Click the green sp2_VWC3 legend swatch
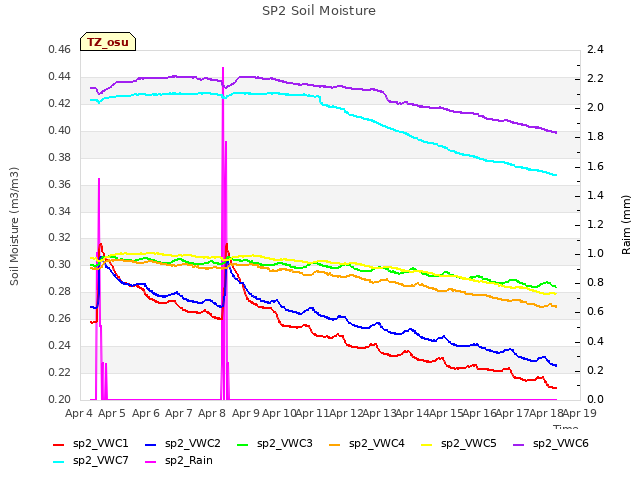 [243, 444]
